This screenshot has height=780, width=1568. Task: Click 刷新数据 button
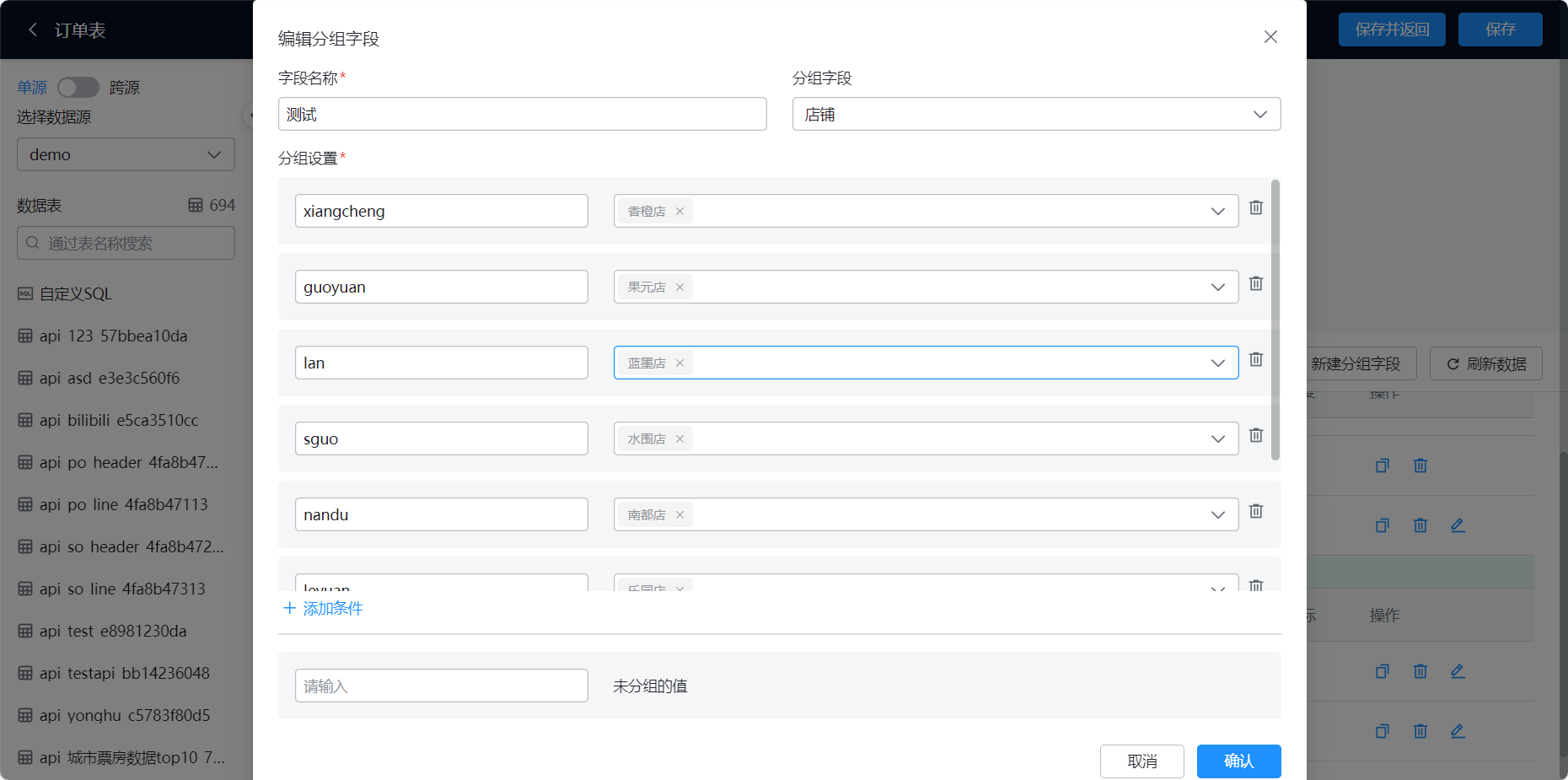pos(1486,363)
